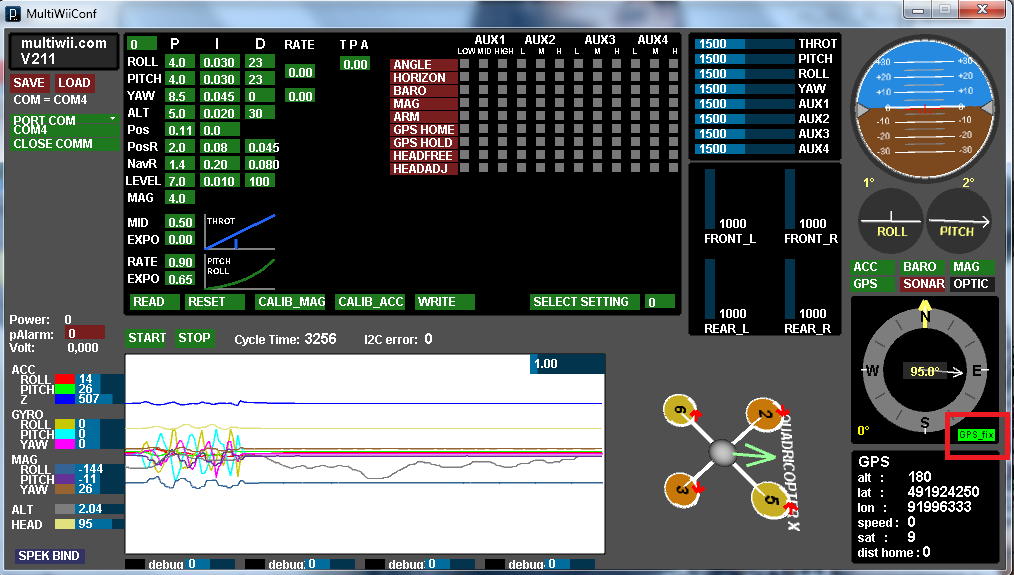1014x575 pixels.
Task: Tick ANGLE checkbox under AUX1 LOW
Action: [466, 65]
